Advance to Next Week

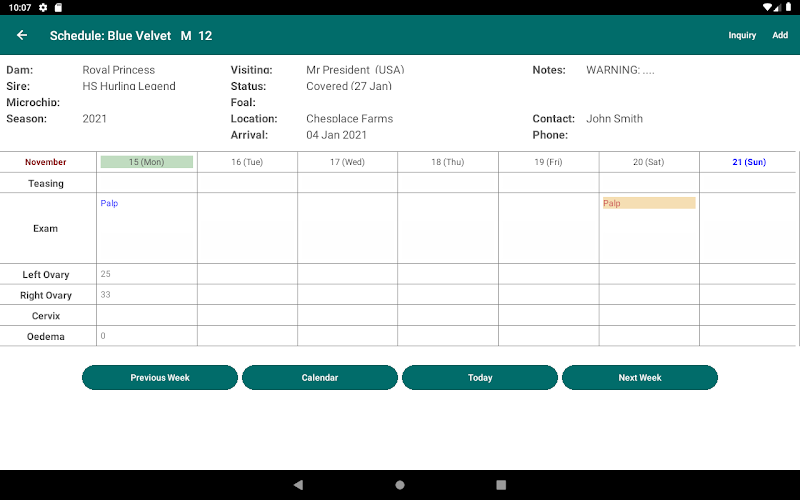tap(640, 378)
